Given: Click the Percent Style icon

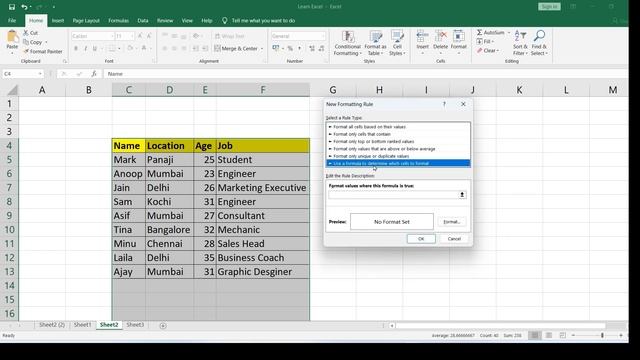Looking at the screenshot, I should tap(290, 49).
